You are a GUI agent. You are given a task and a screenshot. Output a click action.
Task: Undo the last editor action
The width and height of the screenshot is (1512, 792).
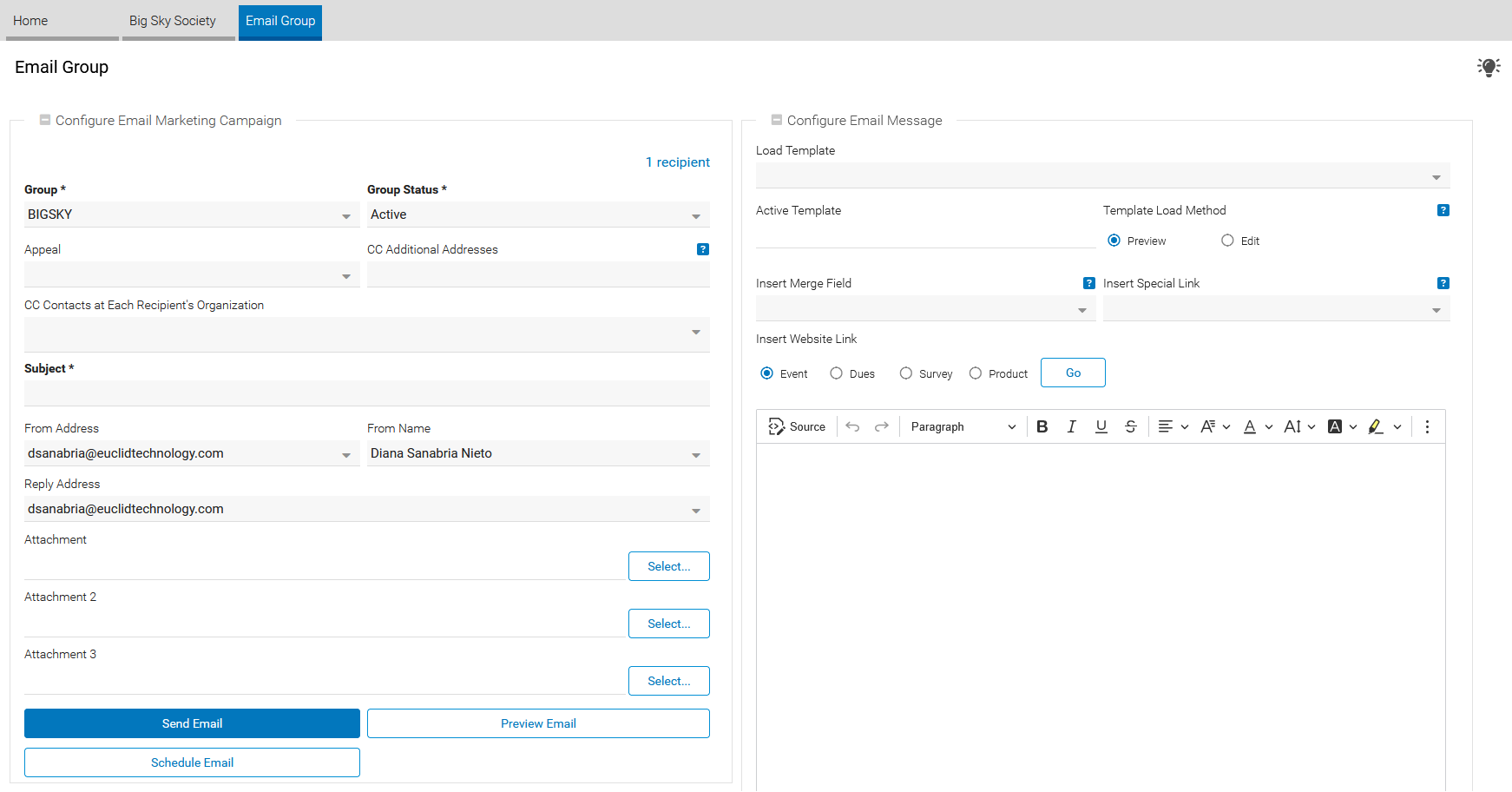coord(852,426)
